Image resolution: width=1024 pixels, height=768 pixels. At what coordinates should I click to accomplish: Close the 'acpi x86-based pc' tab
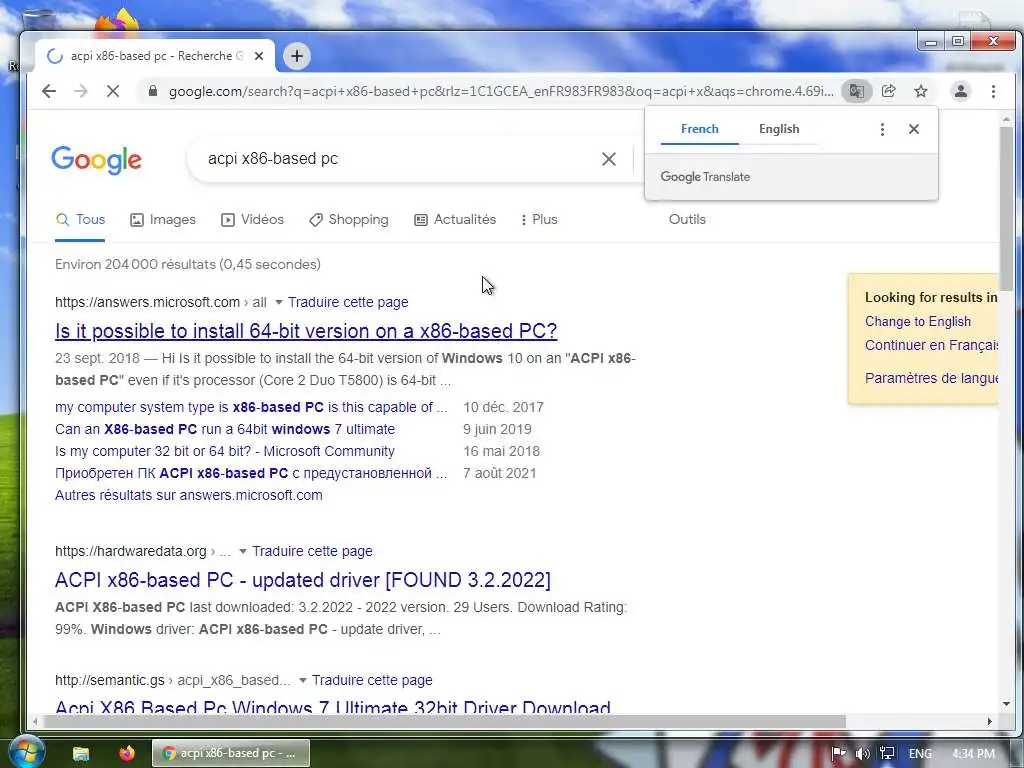pyautogui.click(x=259, y=56)
